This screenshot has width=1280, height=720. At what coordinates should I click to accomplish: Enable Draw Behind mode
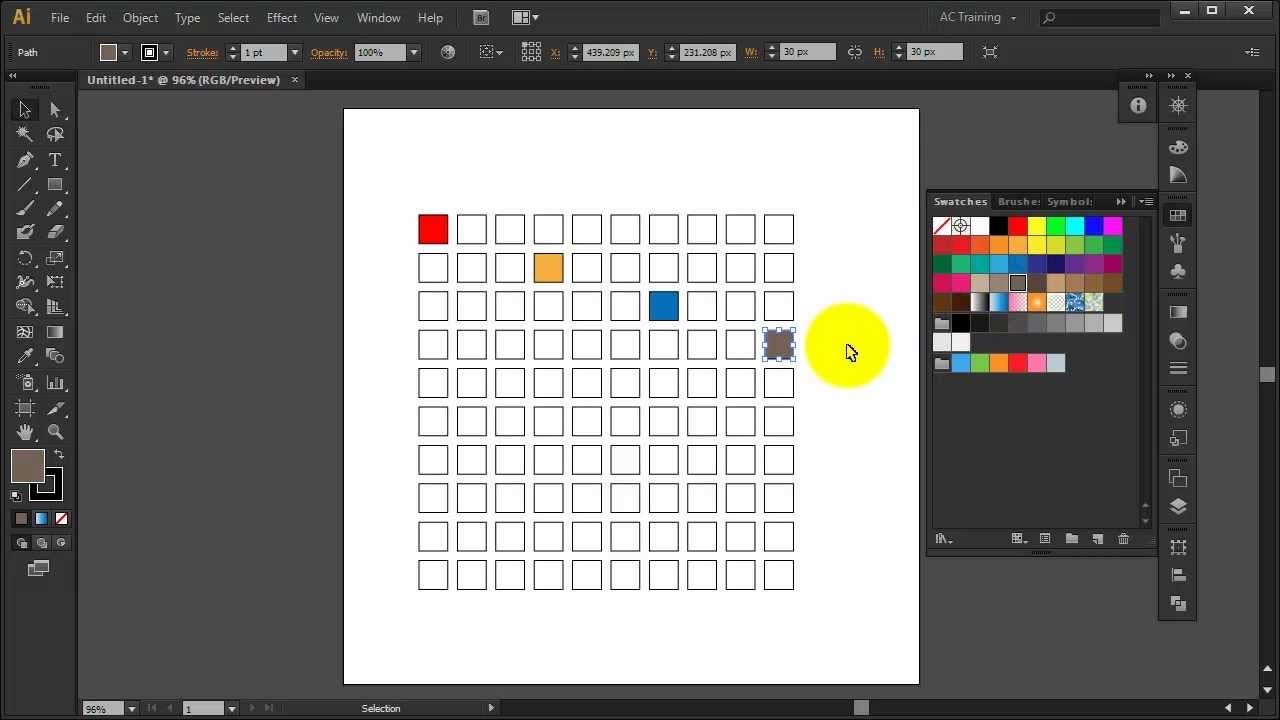click(x=41, y=543)
